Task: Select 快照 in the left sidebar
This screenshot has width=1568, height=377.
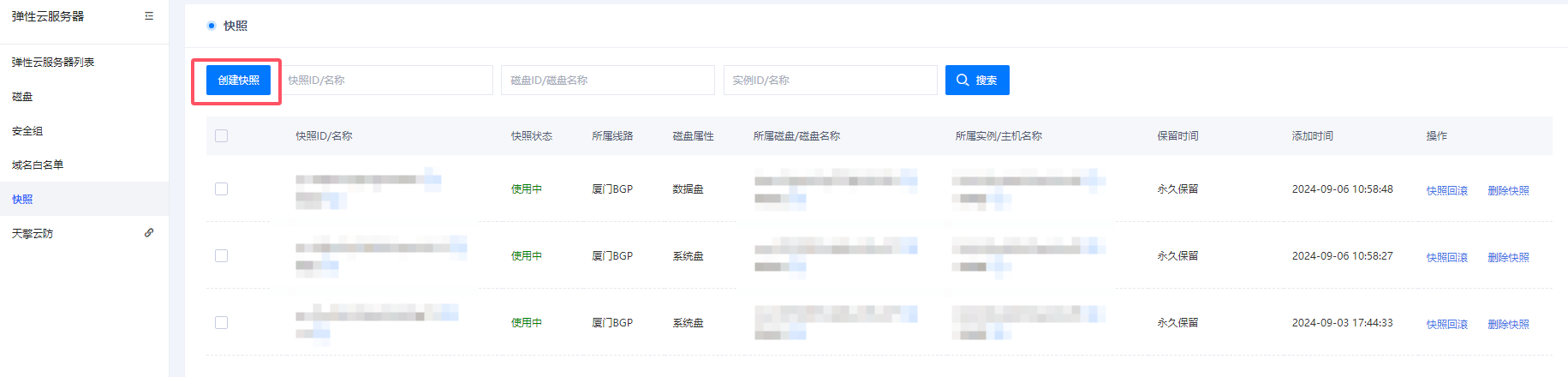Action: 22,200
